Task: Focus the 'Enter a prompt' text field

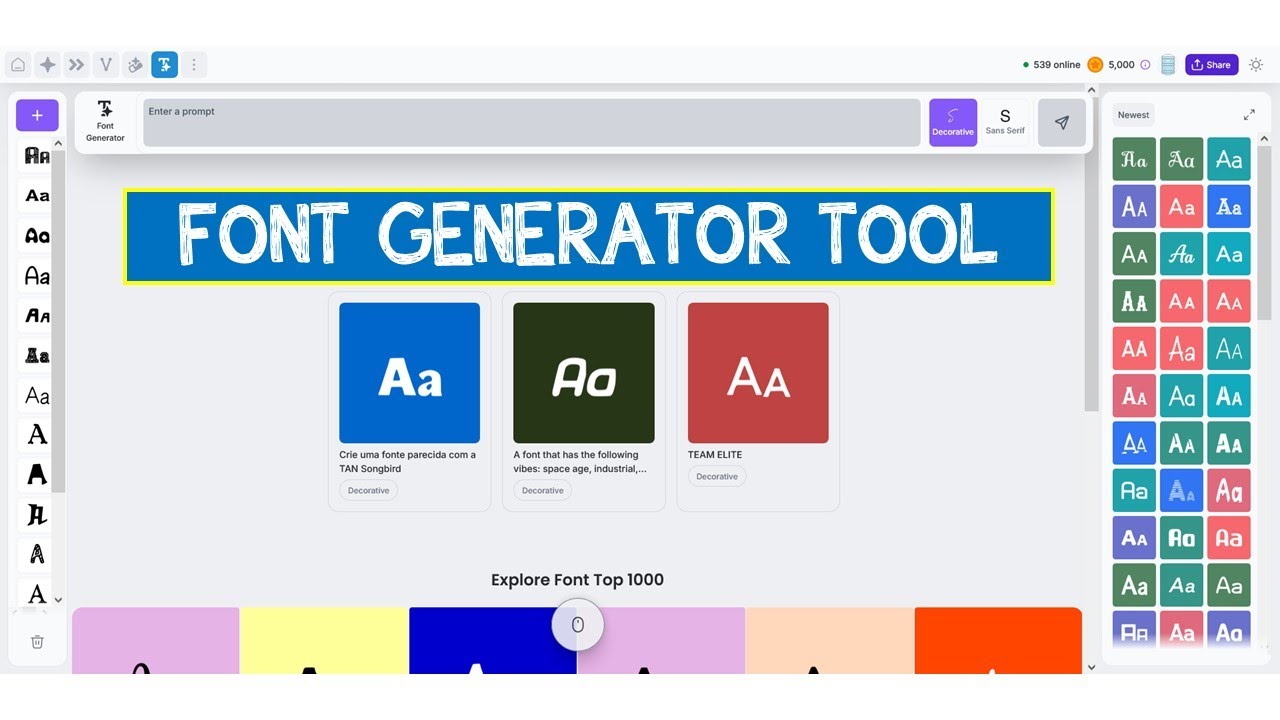Action: [x=531, y=123]
